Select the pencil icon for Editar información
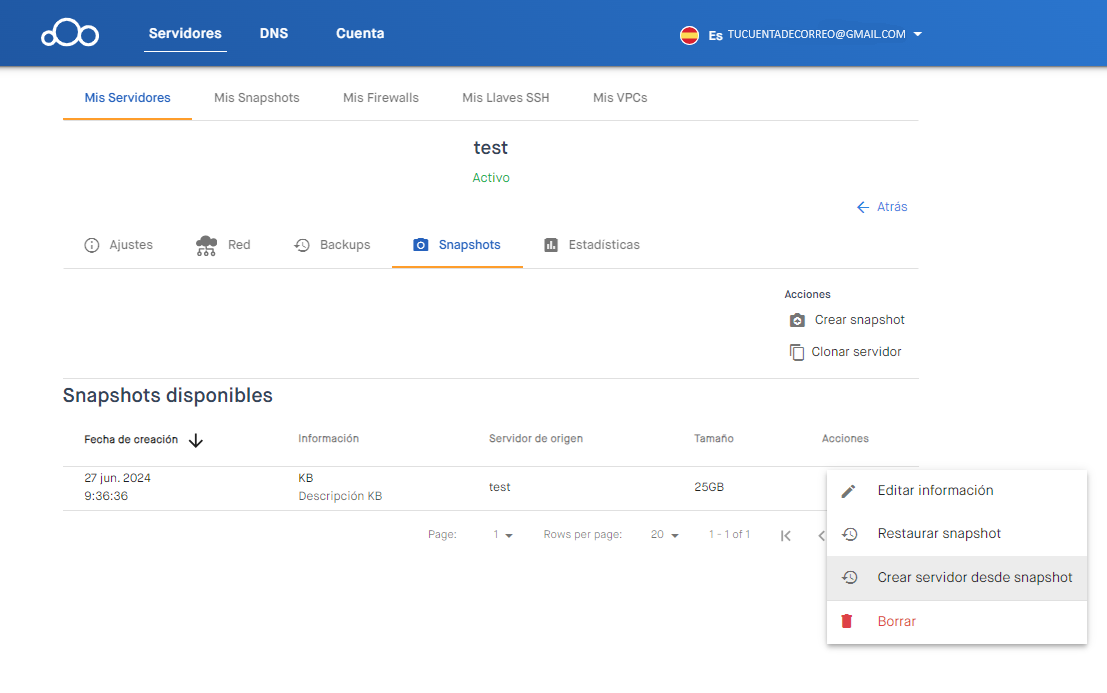This screenshot has height=693, width=1107. (x=849, y=490)
